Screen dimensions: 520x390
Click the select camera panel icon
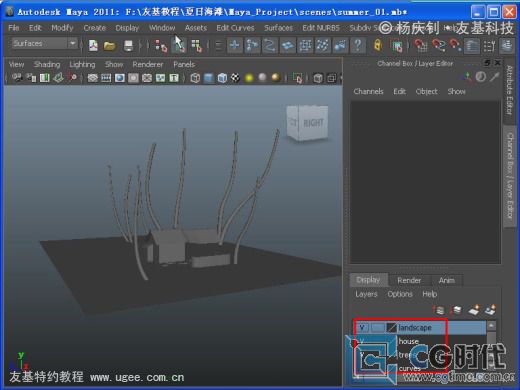tap(17, 78)
